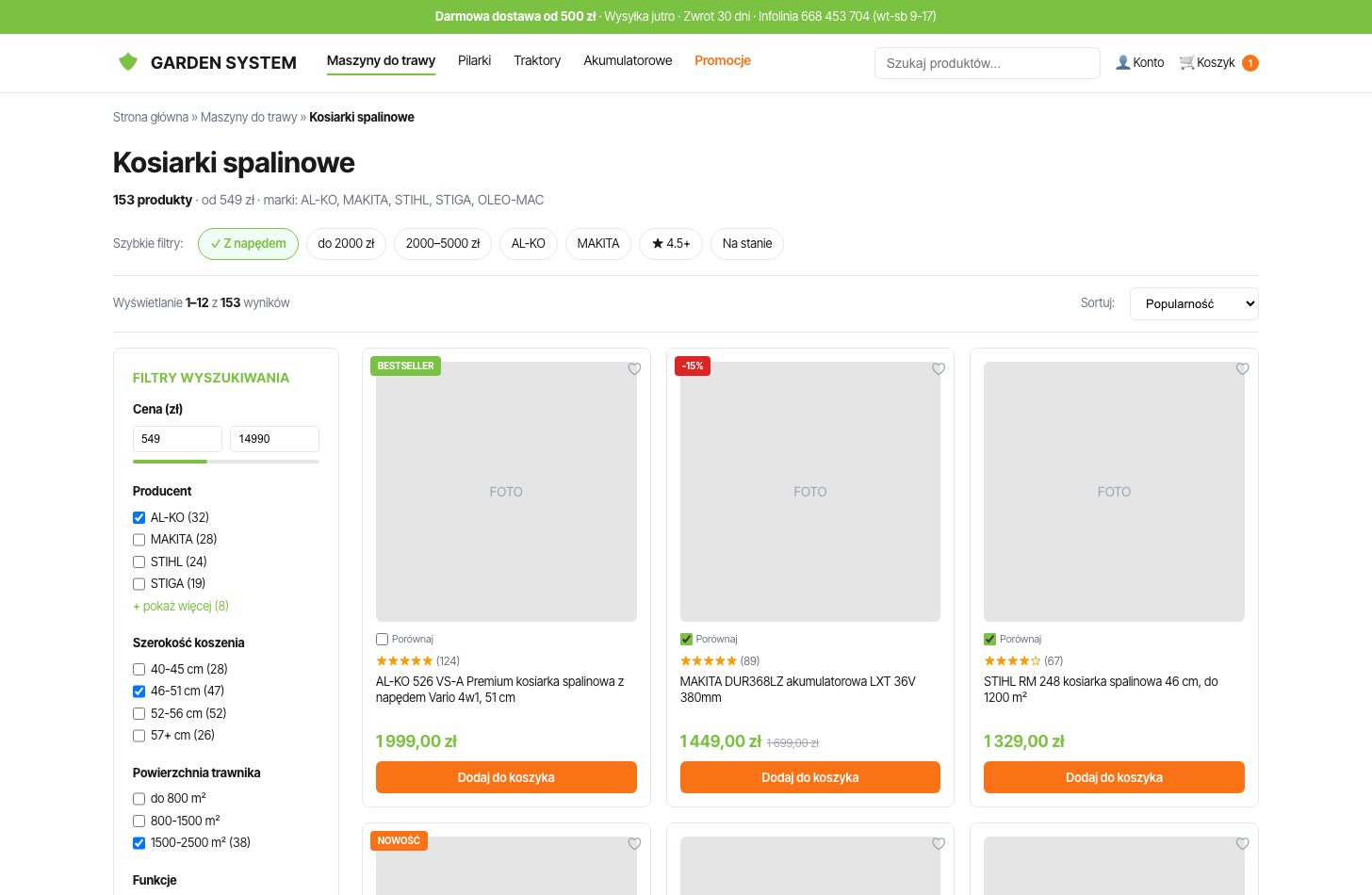This screenshot has height=895, width=1372.
Task: Click the Garden System green logo icon
Action: [x=128, y=62]
